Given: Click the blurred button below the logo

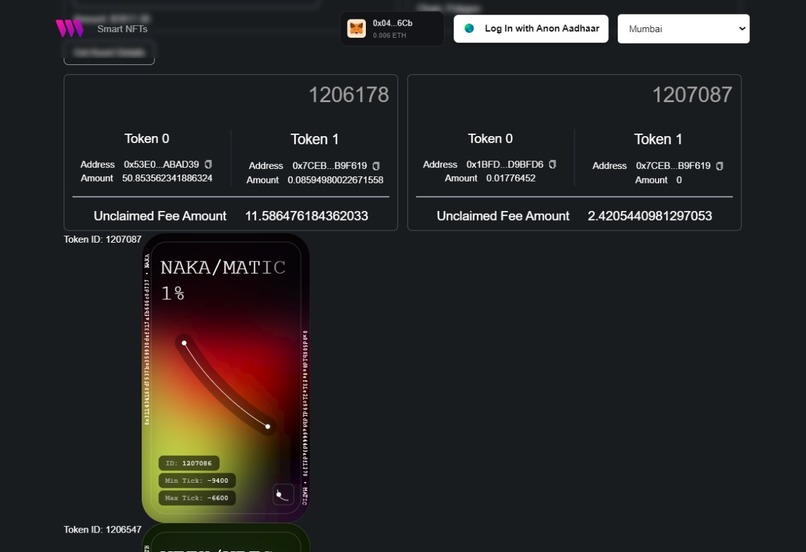Looking at the screenshot, I should 109,52.
